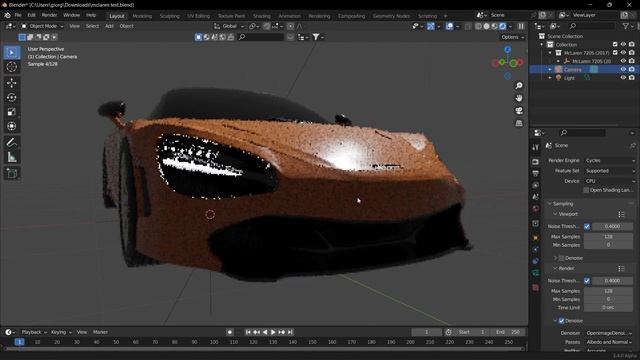640x360 pixels.
Task: Open Render Engine Cycles dropdown
Action: 609,160
